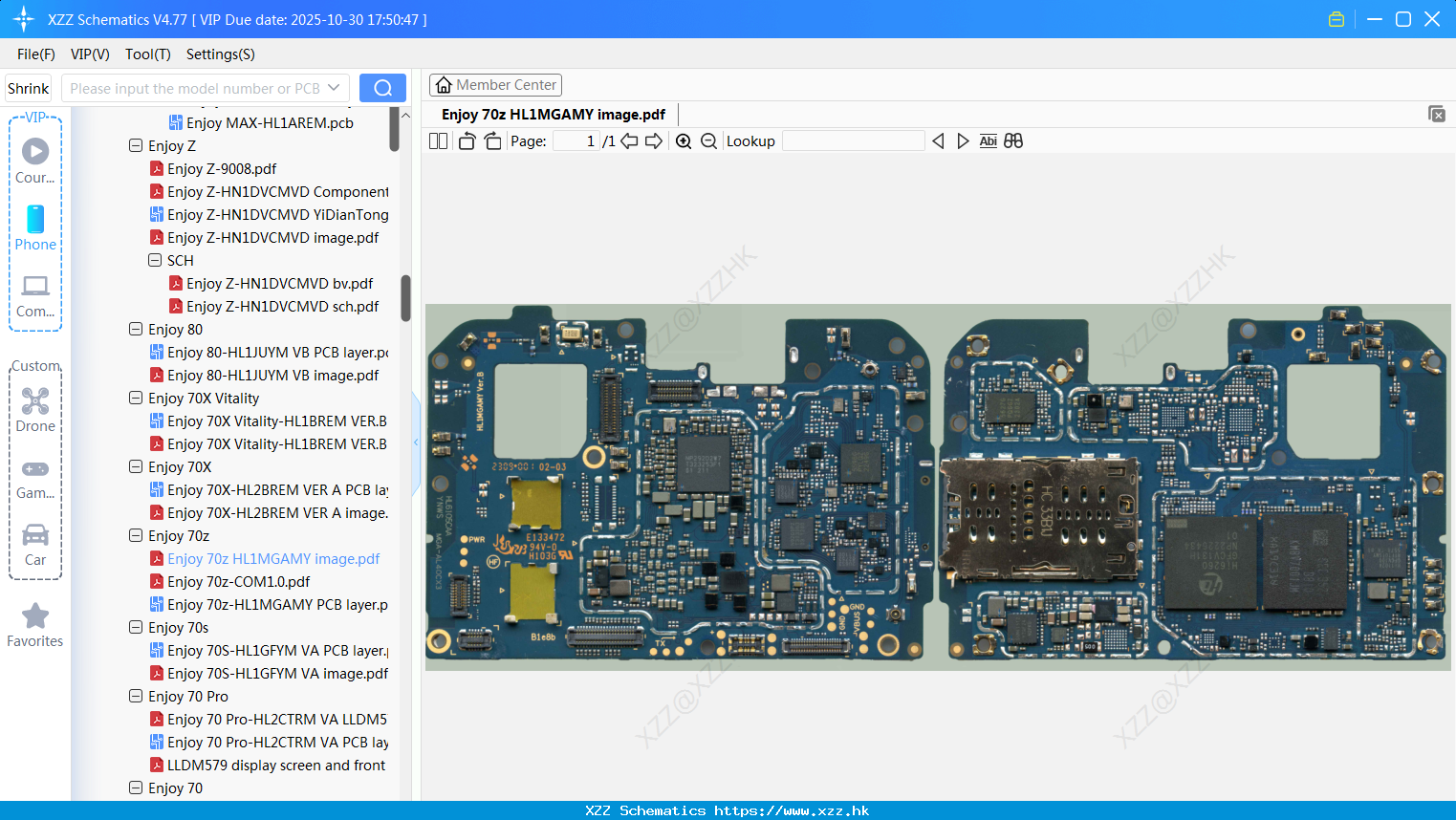Open the model number dropdown

[x=334, y=88]
